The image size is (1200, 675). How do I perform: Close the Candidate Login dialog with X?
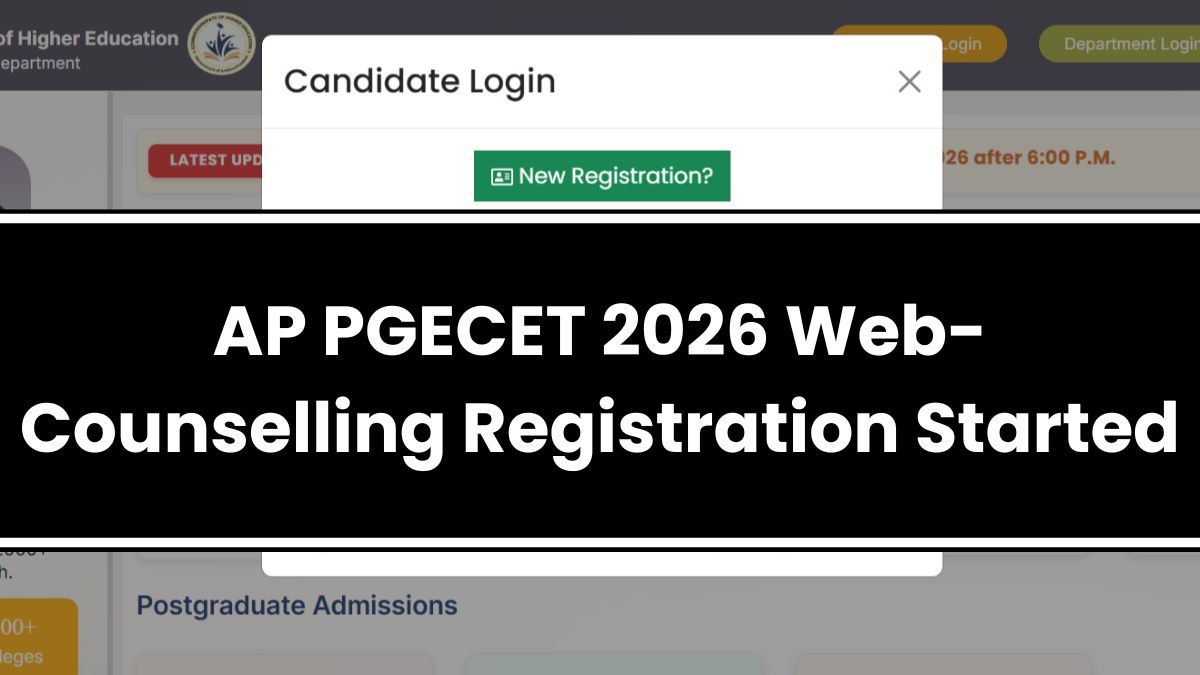[x=909, y=82]
